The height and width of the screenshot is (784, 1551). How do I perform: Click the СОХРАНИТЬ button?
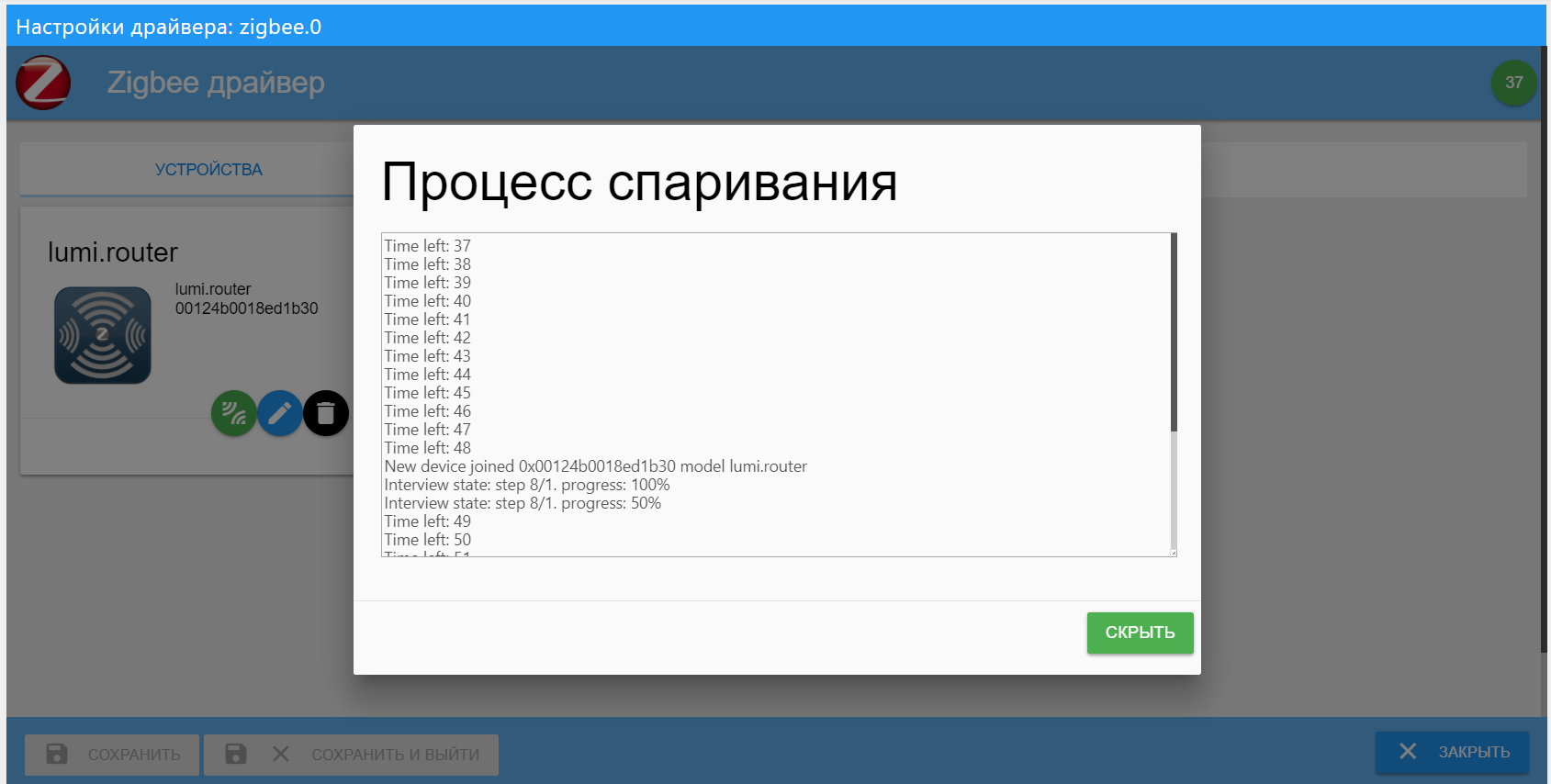coord(112,755)
